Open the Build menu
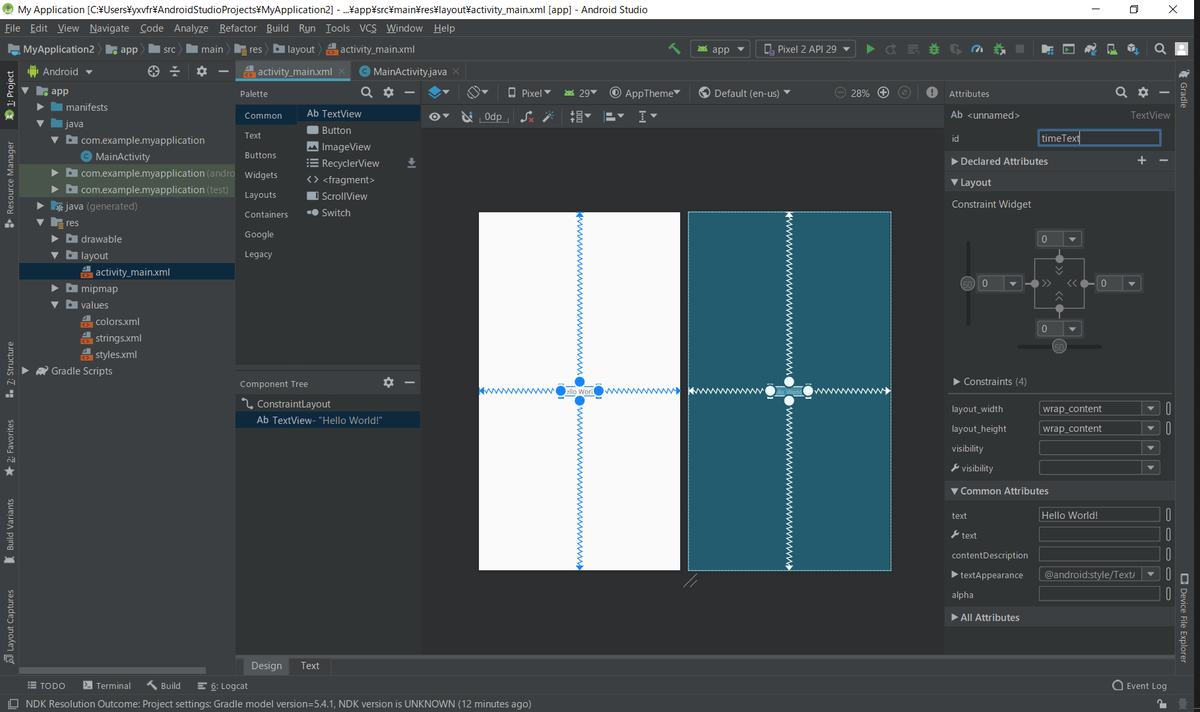Image resolution: width=1200 pixels, height=712 pixels. (277, 28)
